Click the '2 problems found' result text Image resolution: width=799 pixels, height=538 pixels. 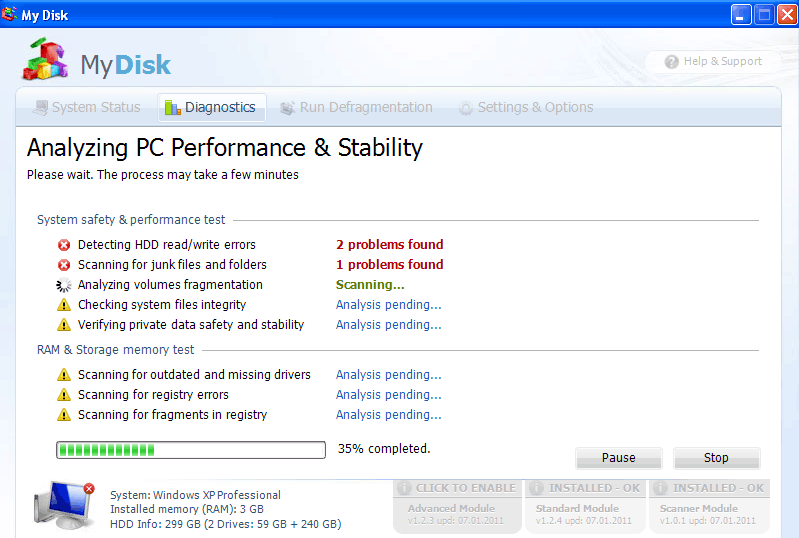[389, 245]
